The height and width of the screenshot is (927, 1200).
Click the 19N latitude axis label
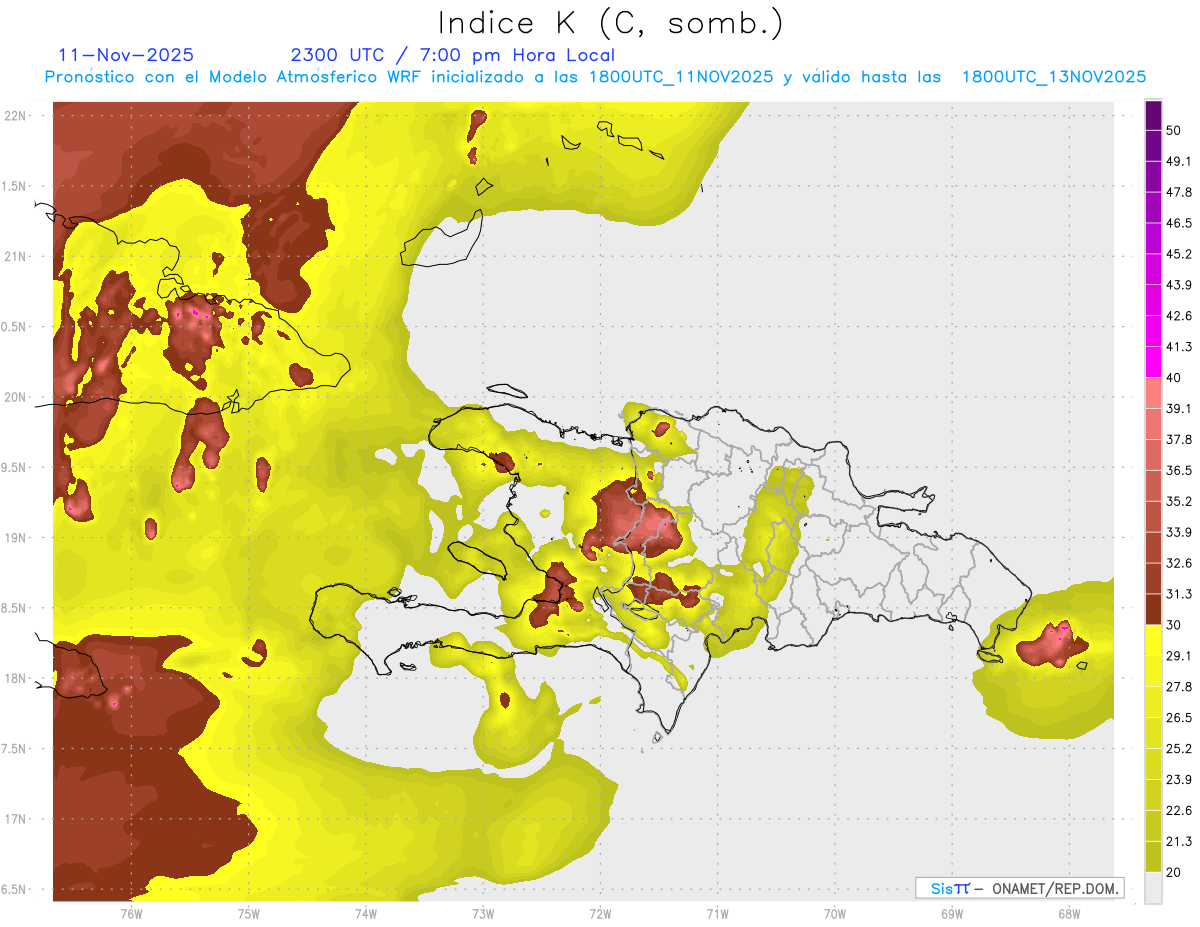pos(16,537)
